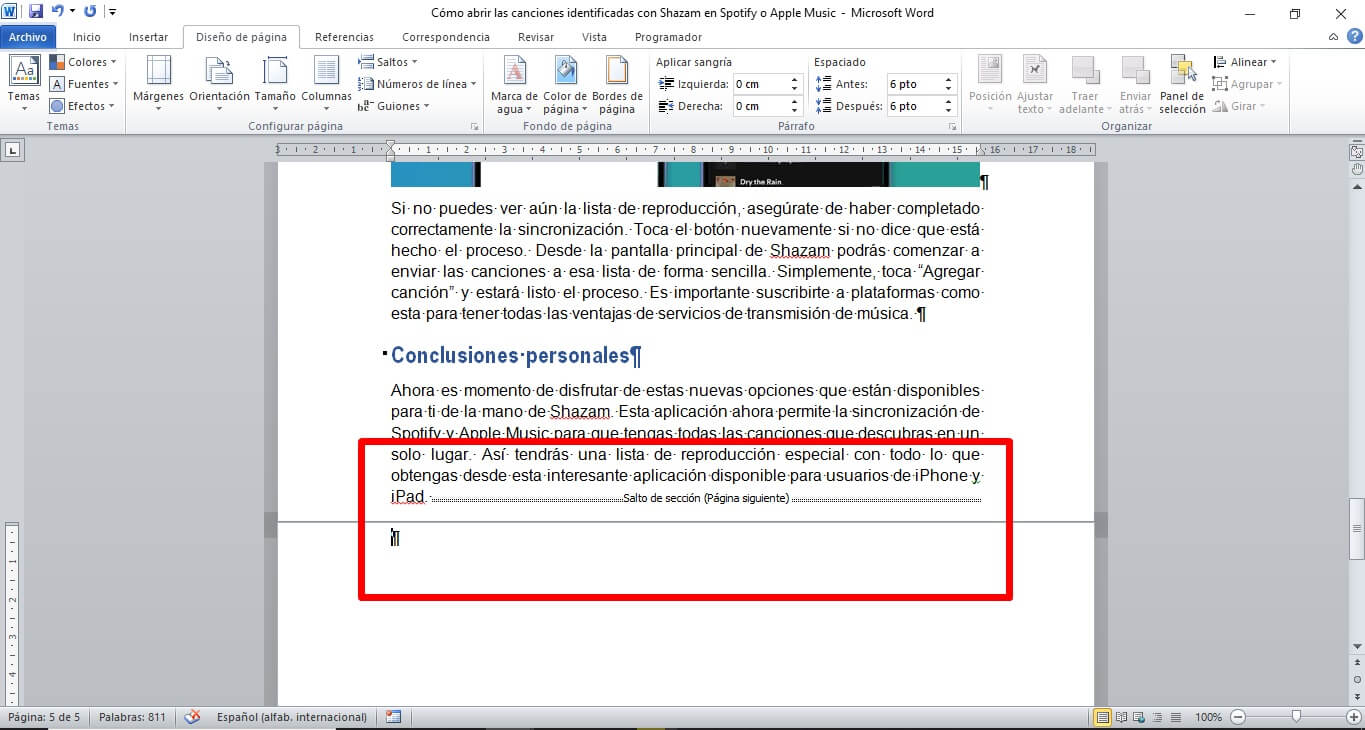This screenshot has height=730, width=1365.
Task: Customize the Quick Access Toolbar
Action: click(111, 12)
